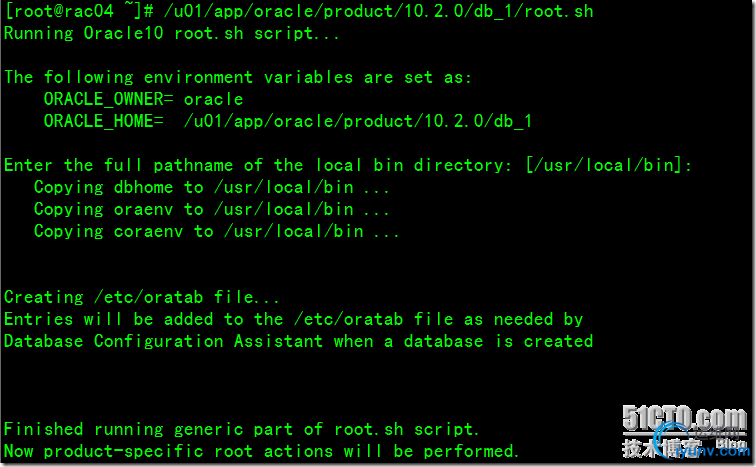Click the "Now product-specific root actions" line

261,451
